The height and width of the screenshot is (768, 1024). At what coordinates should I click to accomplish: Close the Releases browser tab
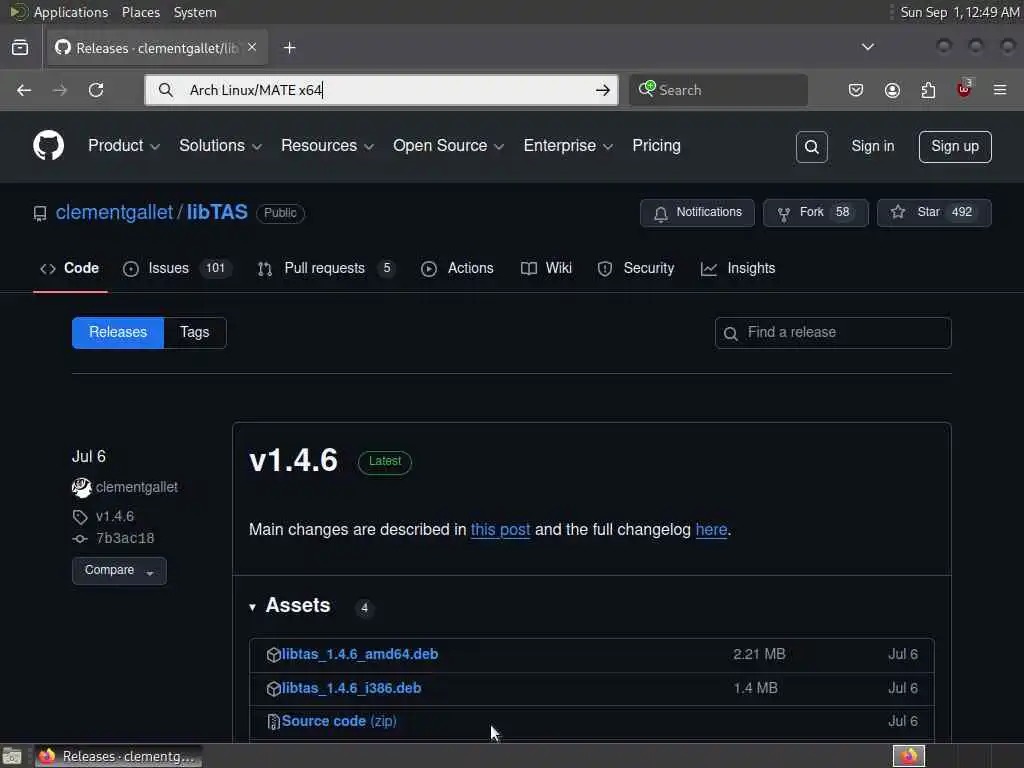252,47
